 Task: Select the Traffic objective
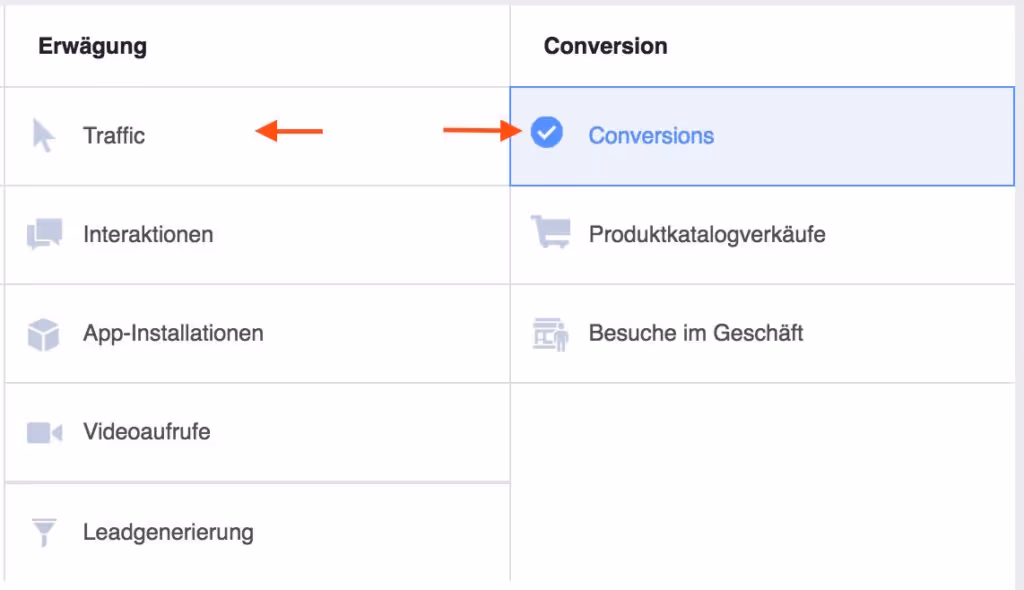click(257, 136)
